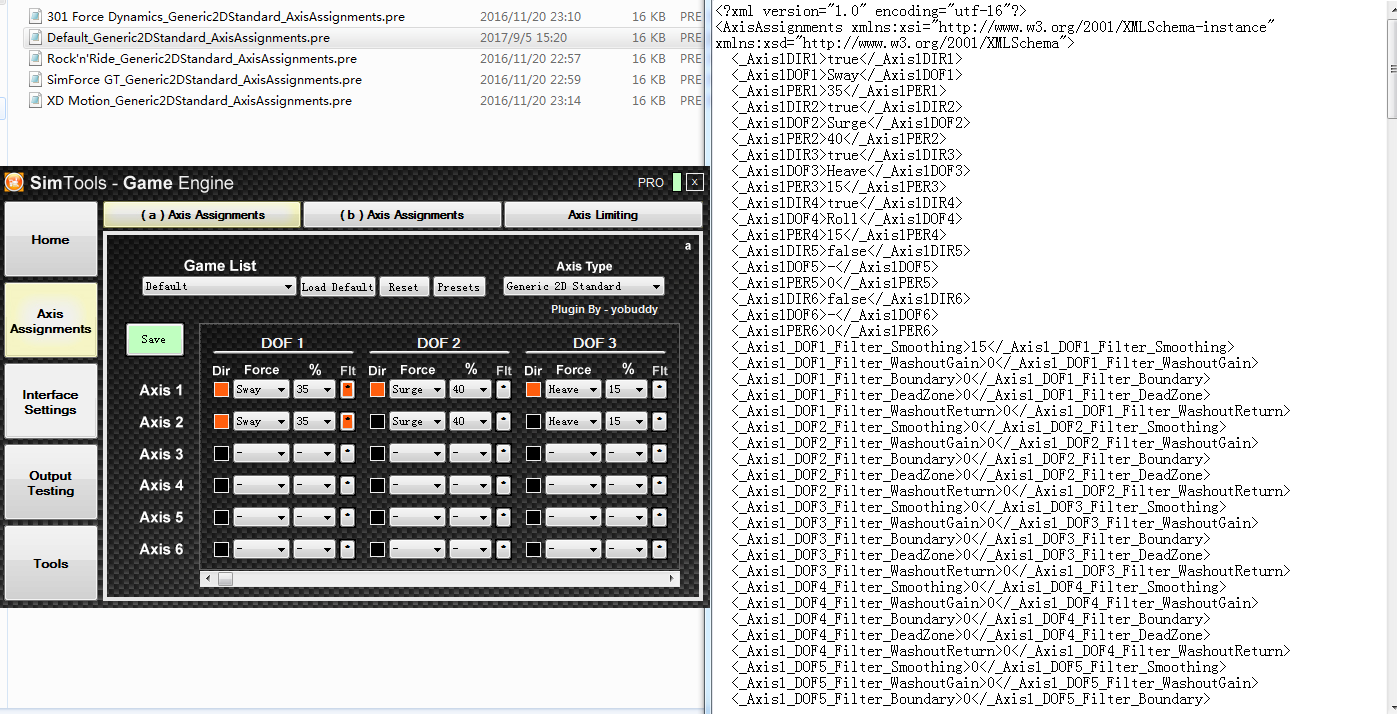Open Axis 1 DOF 2 Surge force dropdown
The height and width of the screenshot is (714, 1397).
[417, 389]
